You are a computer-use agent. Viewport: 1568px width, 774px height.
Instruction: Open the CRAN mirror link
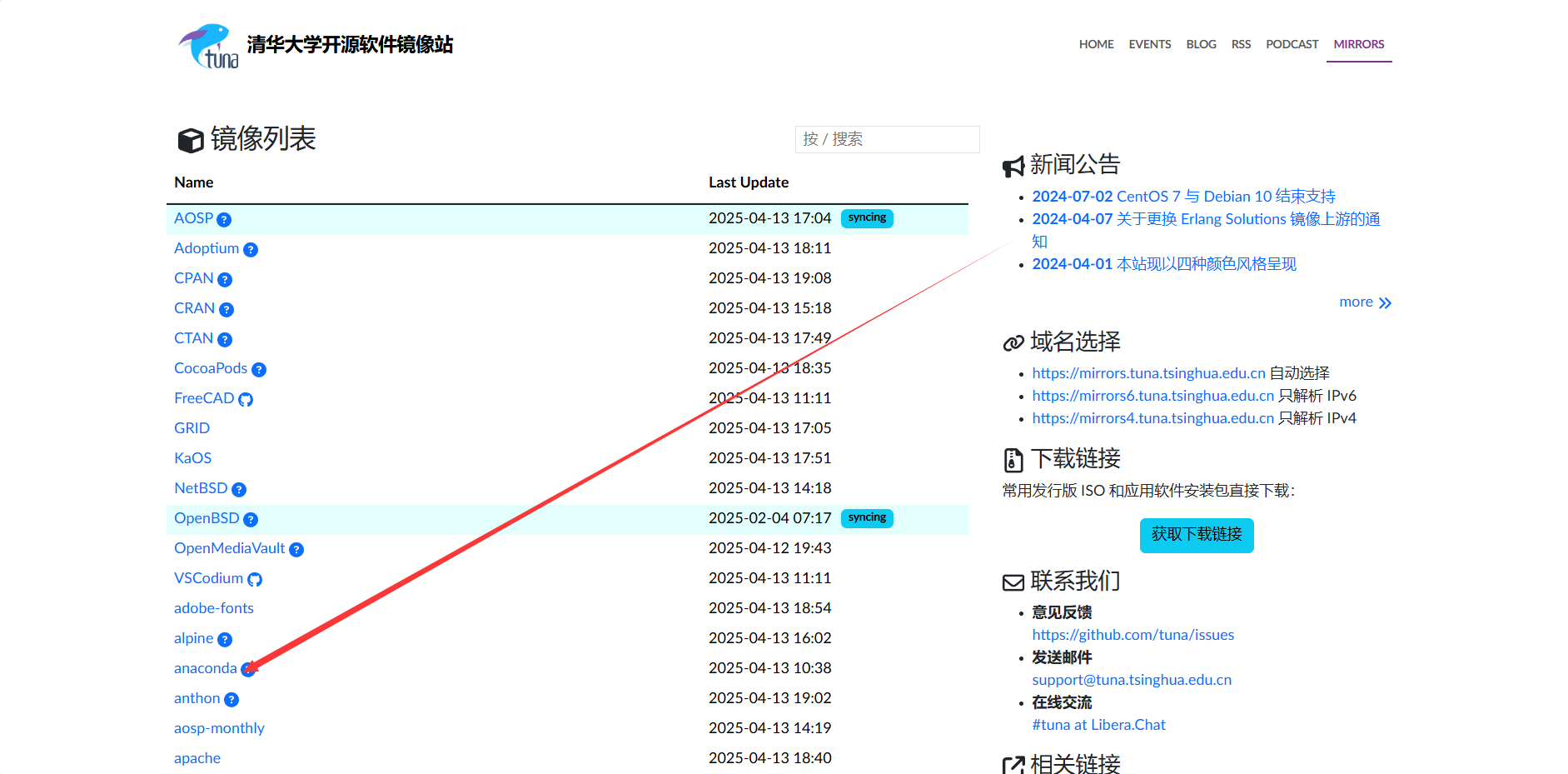click(195, 308)
